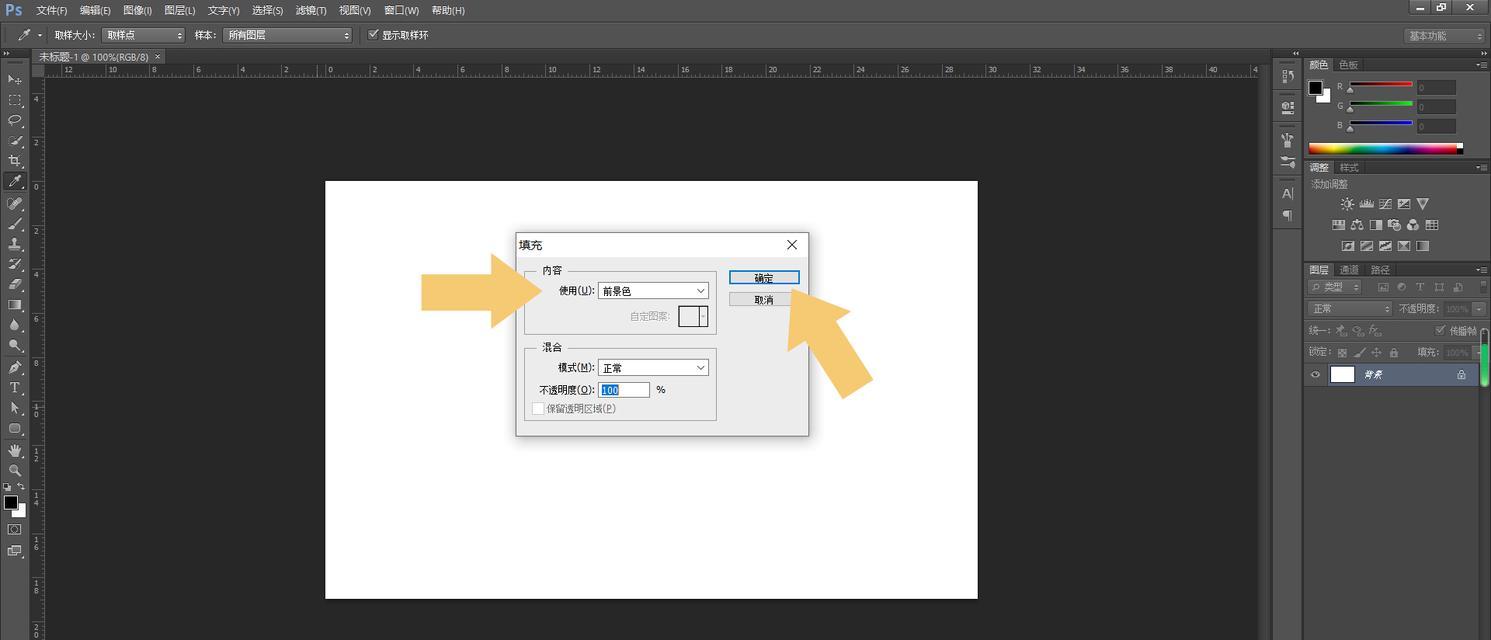Toggle lock transparent pixels in Layers panel
This screenshot has height=640, width=1491.
tap(1342, 352)
